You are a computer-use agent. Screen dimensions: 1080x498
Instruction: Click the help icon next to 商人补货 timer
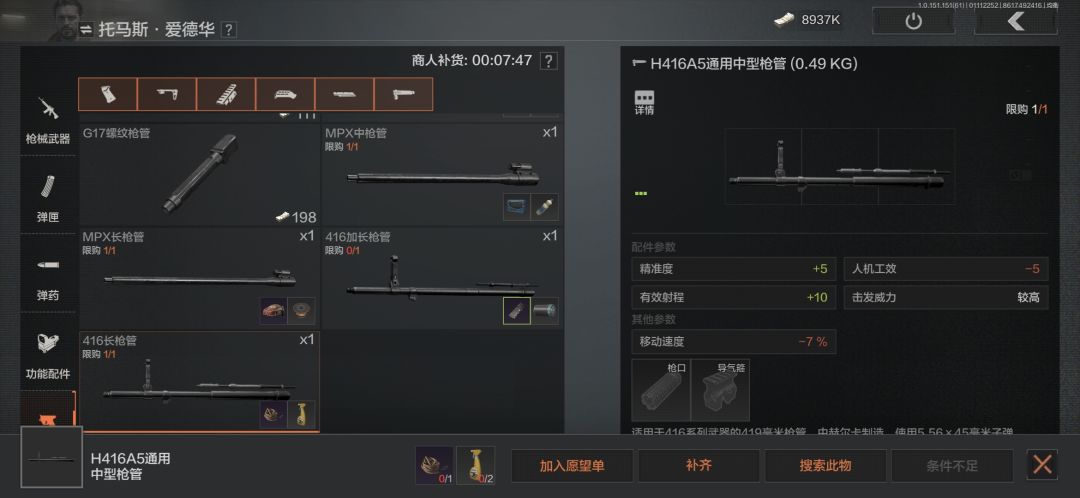click(x=548, y=61)
